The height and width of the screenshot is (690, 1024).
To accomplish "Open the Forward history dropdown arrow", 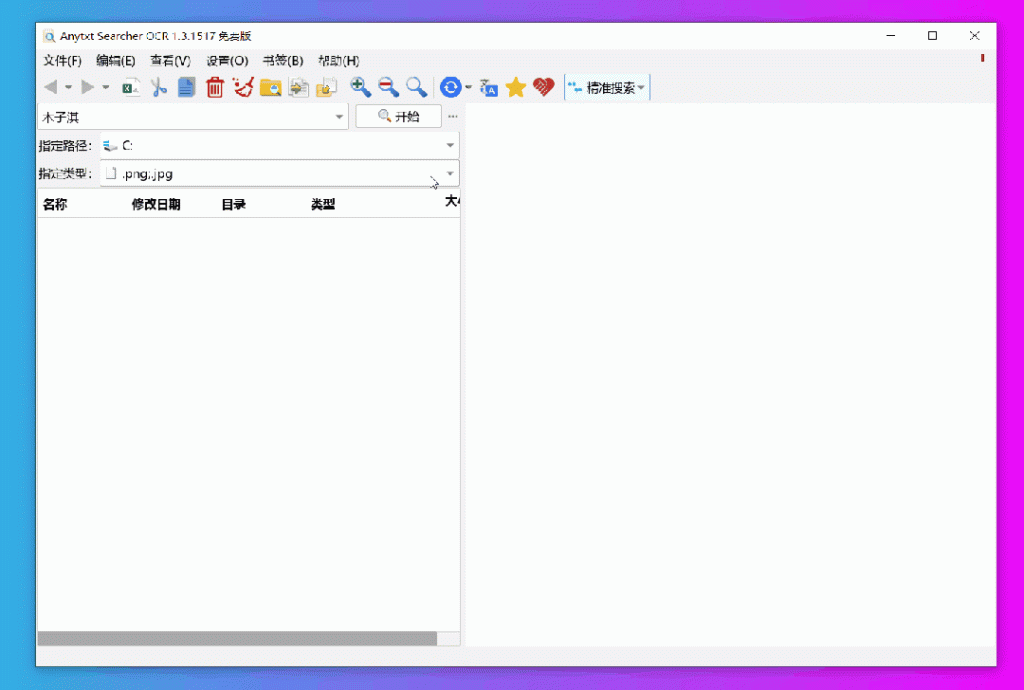I will [x=105, y=87].
